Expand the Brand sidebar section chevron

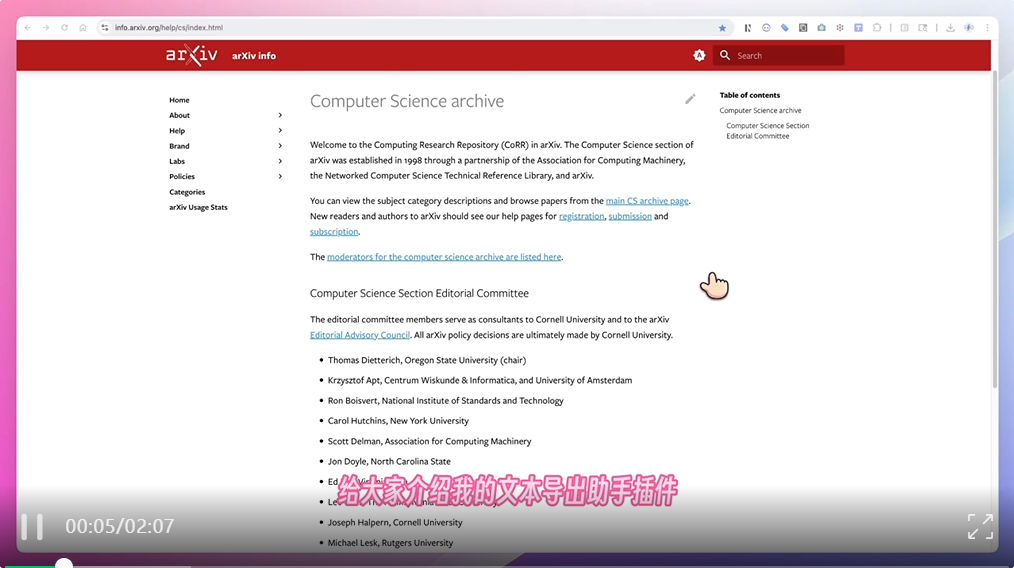pos(280,146)
